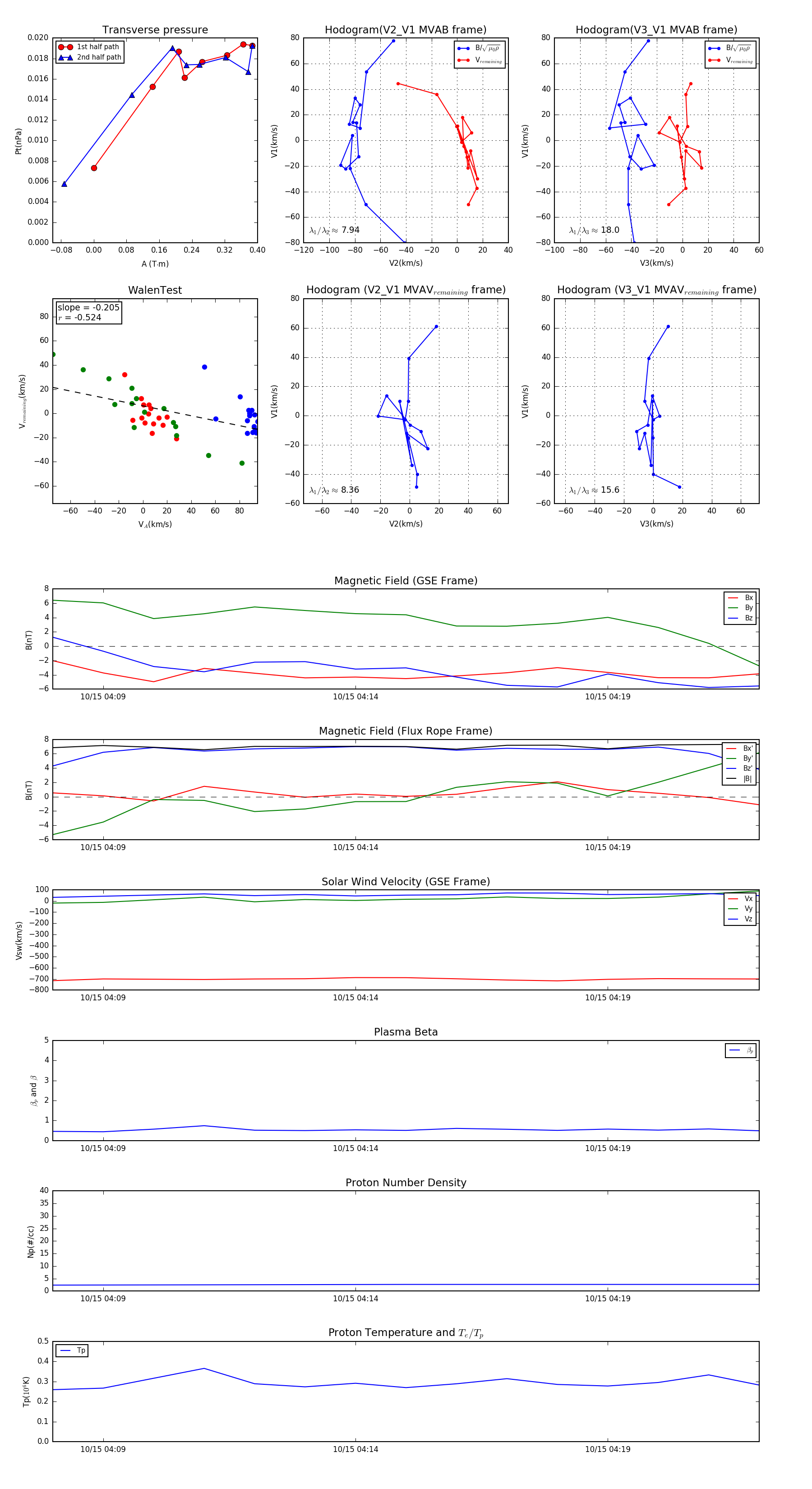Select 'Bx' legend entry in GSE magnetic plot
This screenshot has width=812, height=1489.
click(740, 598)
